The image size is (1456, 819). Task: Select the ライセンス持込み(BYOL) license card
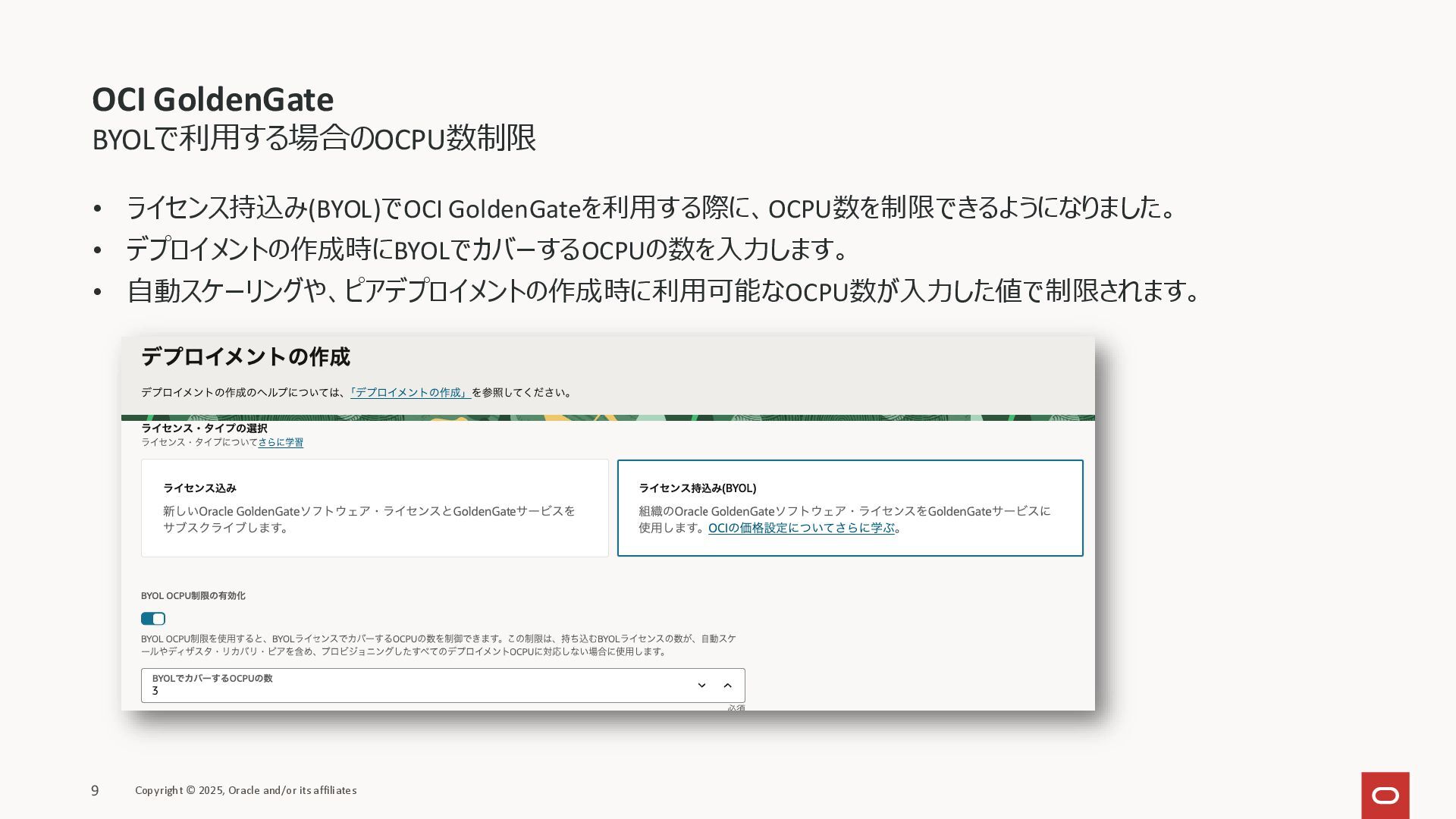pyautogui.click(x=850, y=508)
